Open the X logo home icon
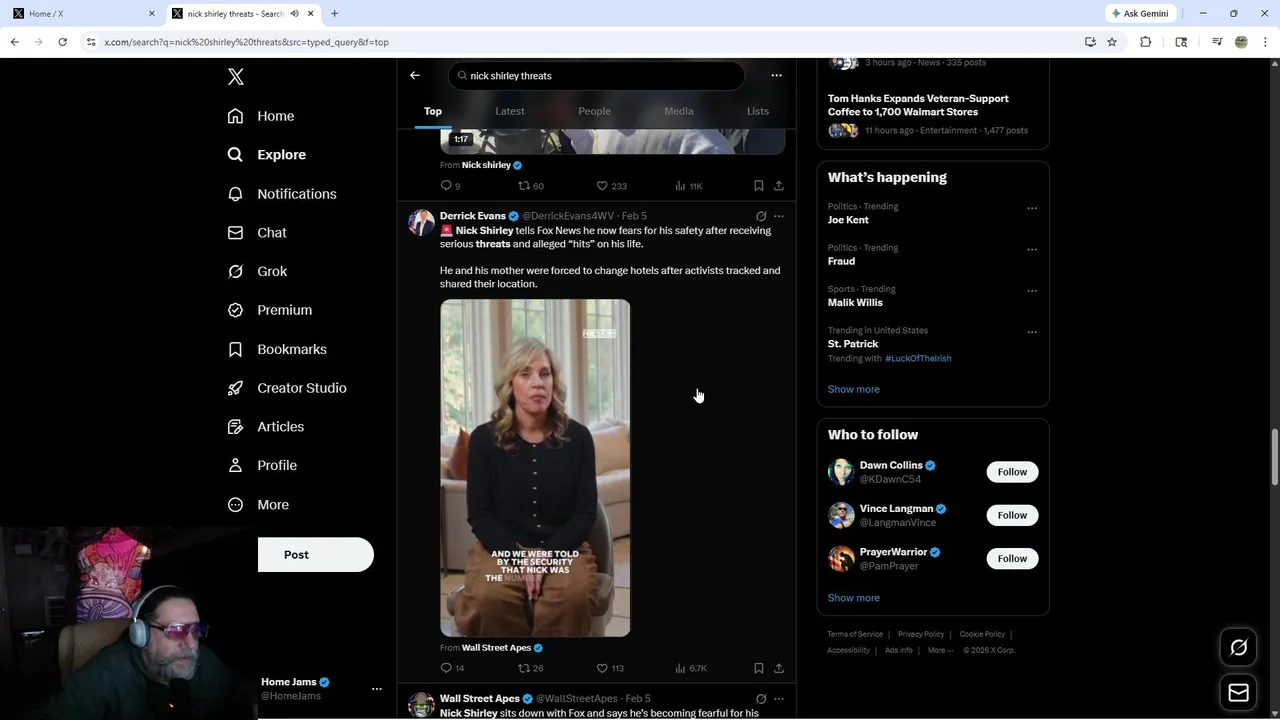The width and height of the screenshot is (1280, 720). [236, 77]
